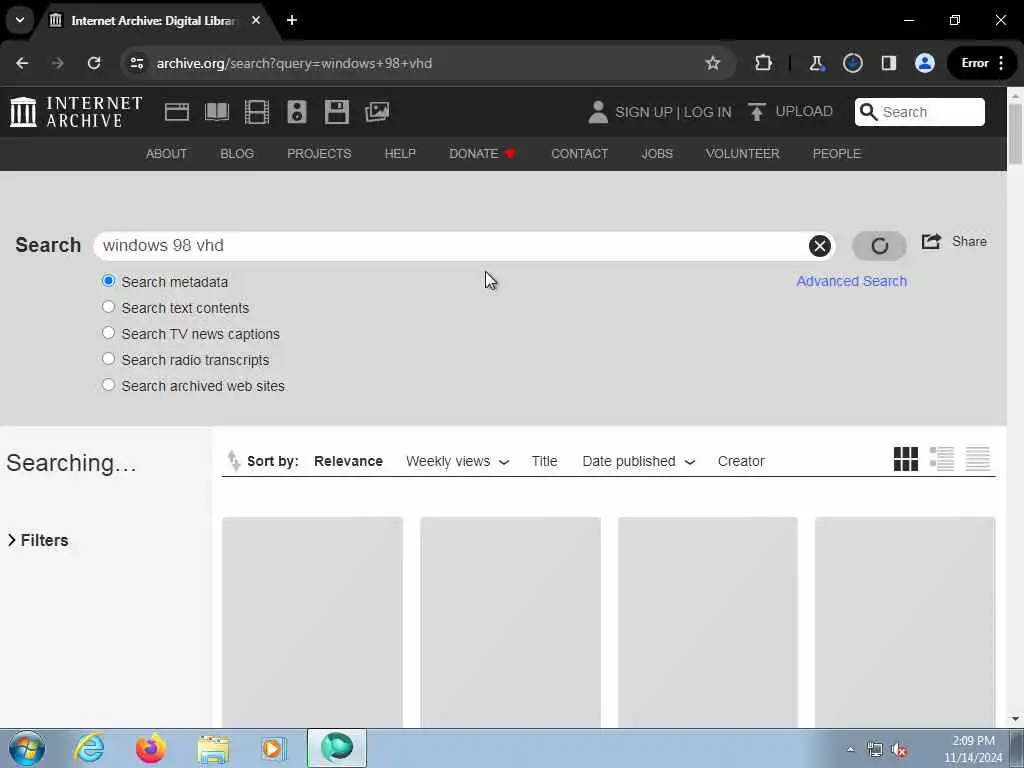Open the Software floppy disk icon
This screenshot has height=768, width=1024.
click(x=336, y=112)
